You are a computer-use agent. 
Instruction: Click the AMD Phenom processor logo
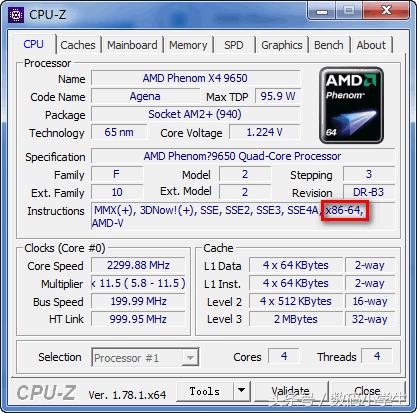(x=351, y=105)
